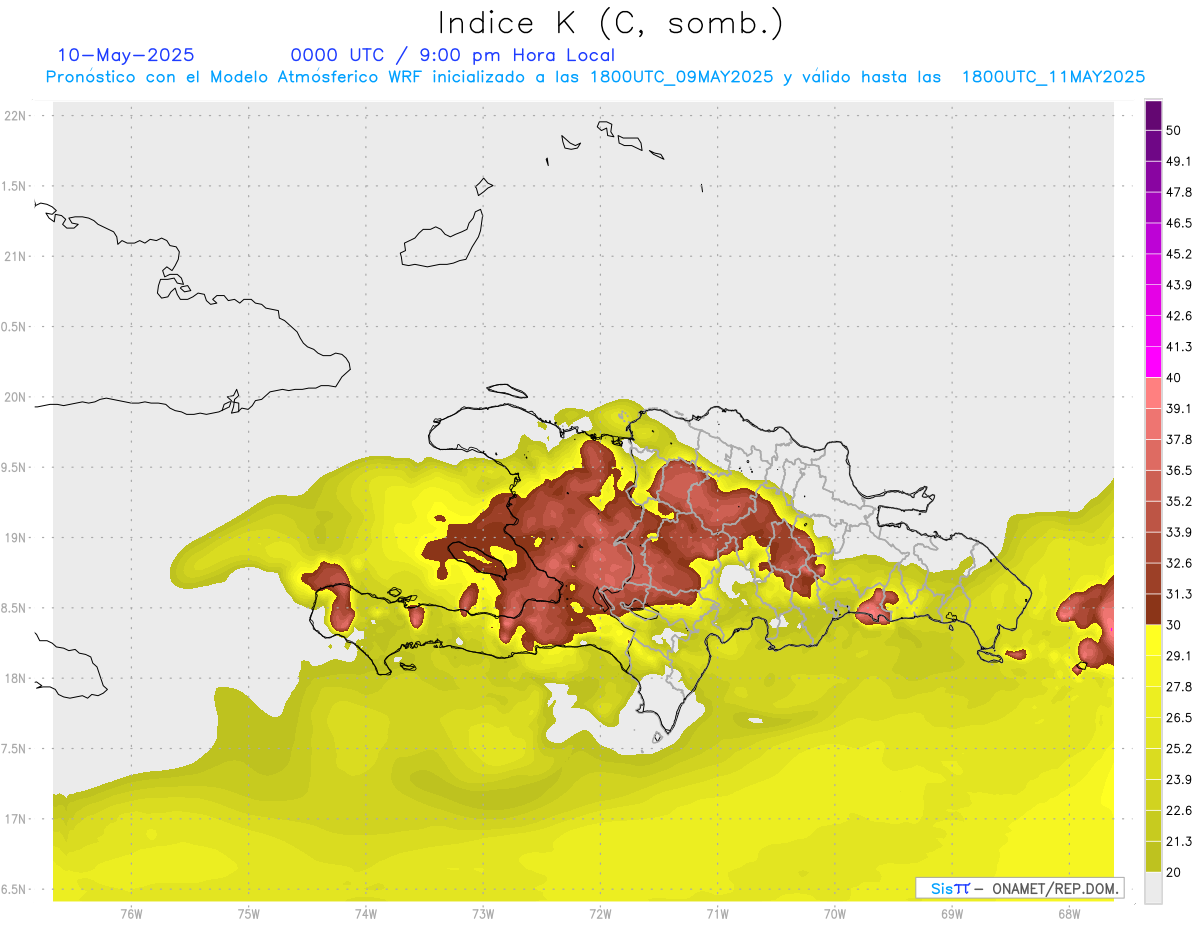This screenshot has width=1200, height=927.
Task: Click the "27.8" color bar value
Action: point(1178,687)
